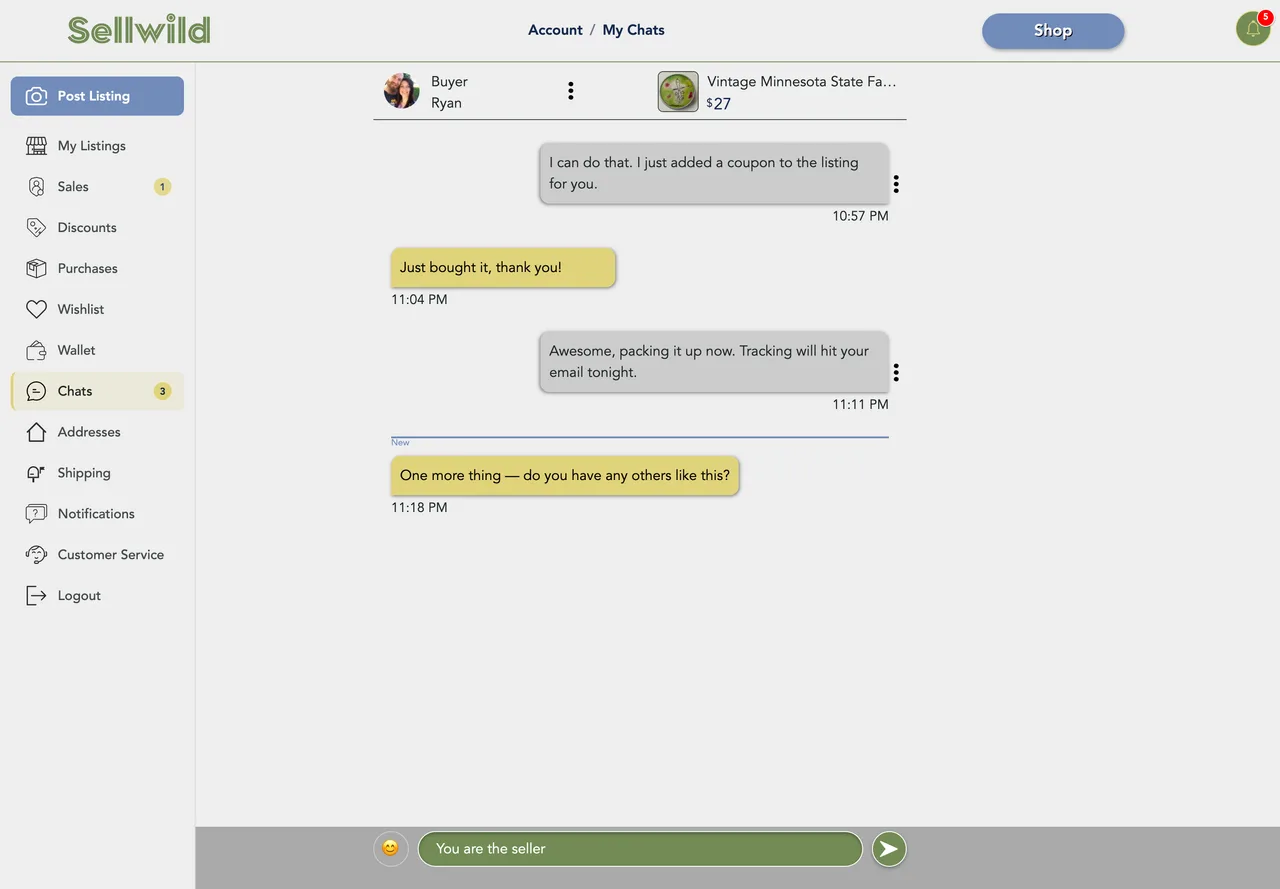This screenshot has width=1280, height=889.
Task: Click the storefront icon for My Listings
Action: click(37, 146)
